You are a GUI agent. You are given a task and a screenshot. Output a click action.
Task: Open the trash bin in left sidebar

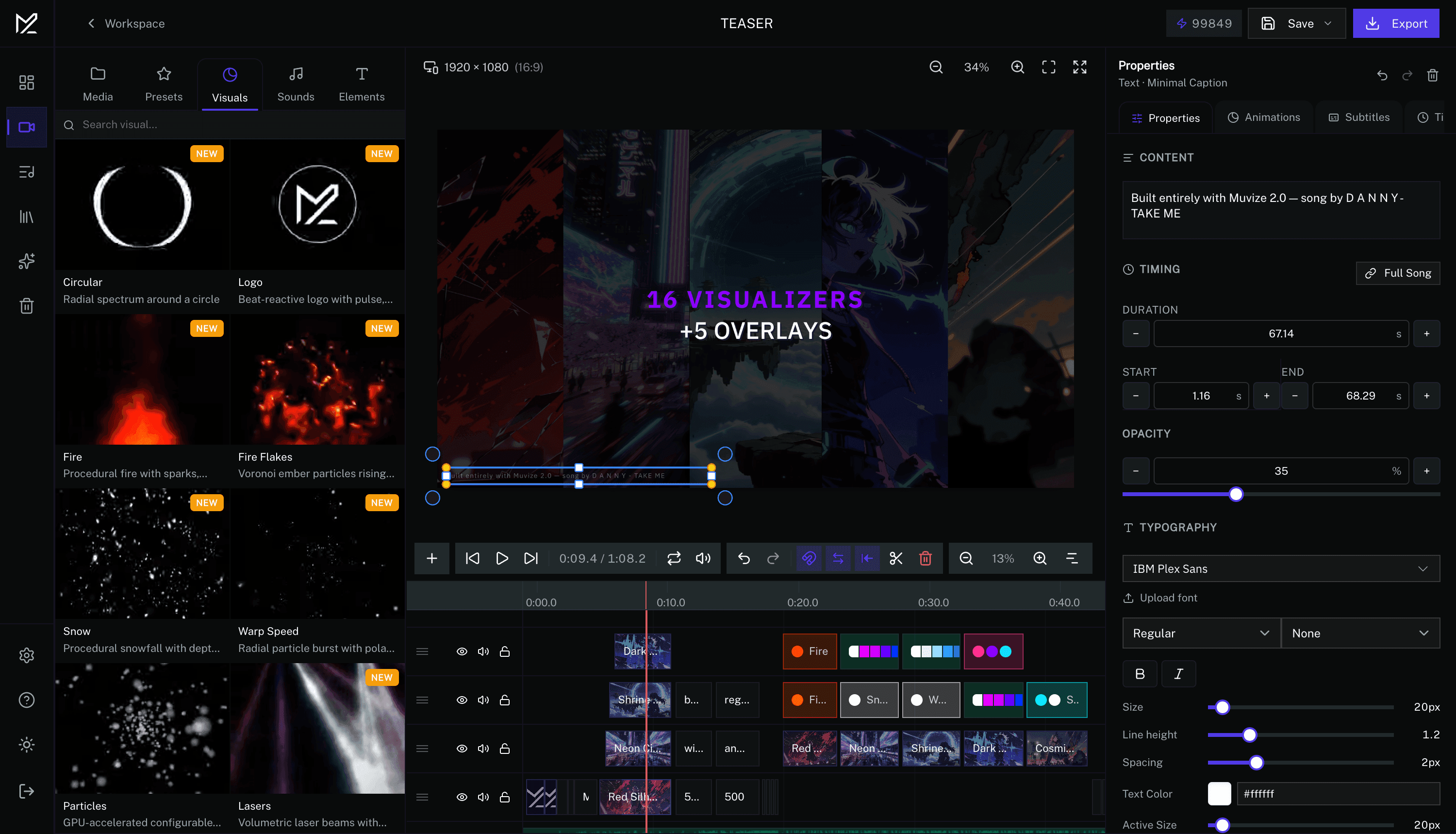[26, 306]
